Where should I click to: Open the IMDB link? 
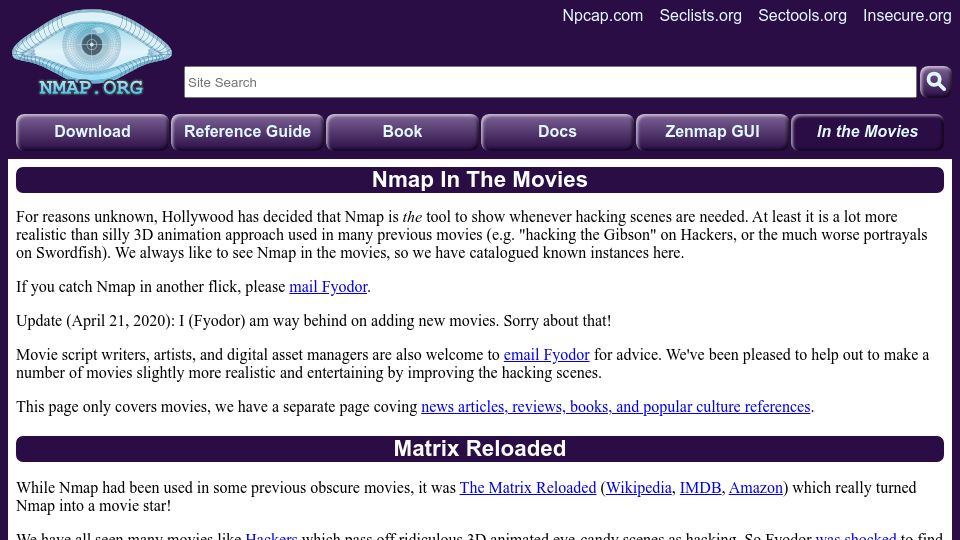click(x=700, y=487)
